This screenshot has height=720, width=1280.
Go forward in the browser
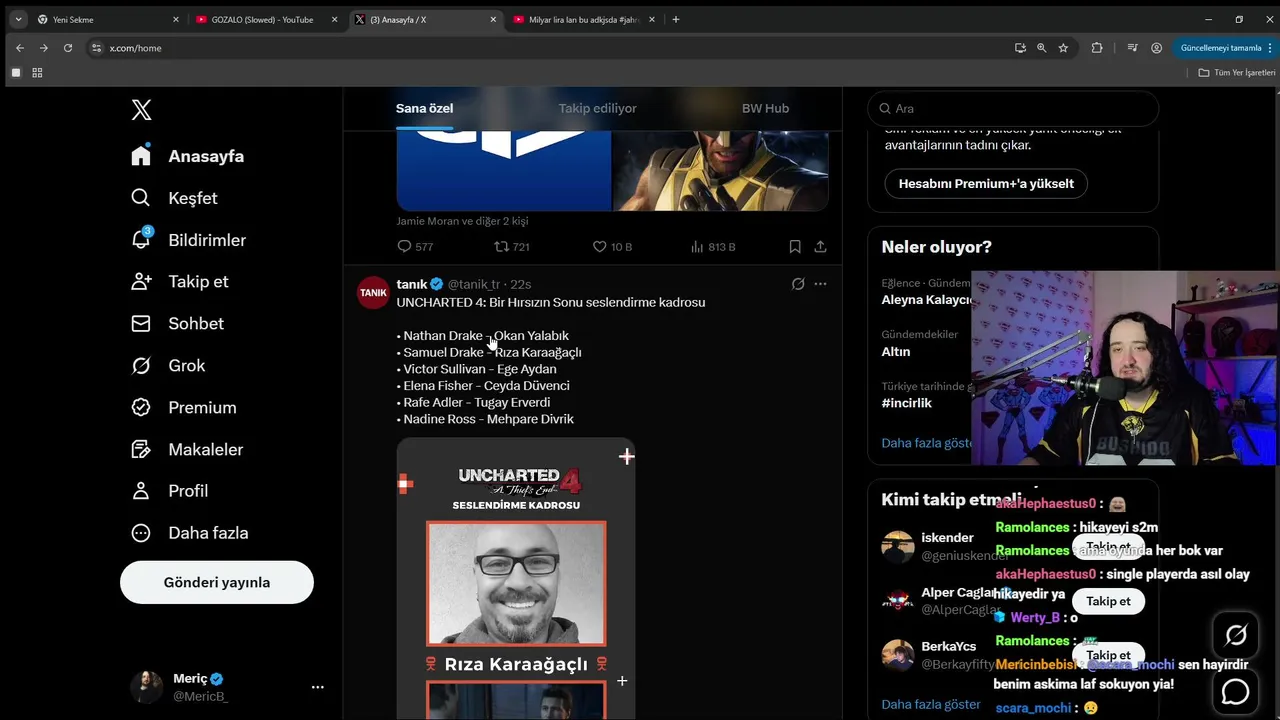coord(43,48)
